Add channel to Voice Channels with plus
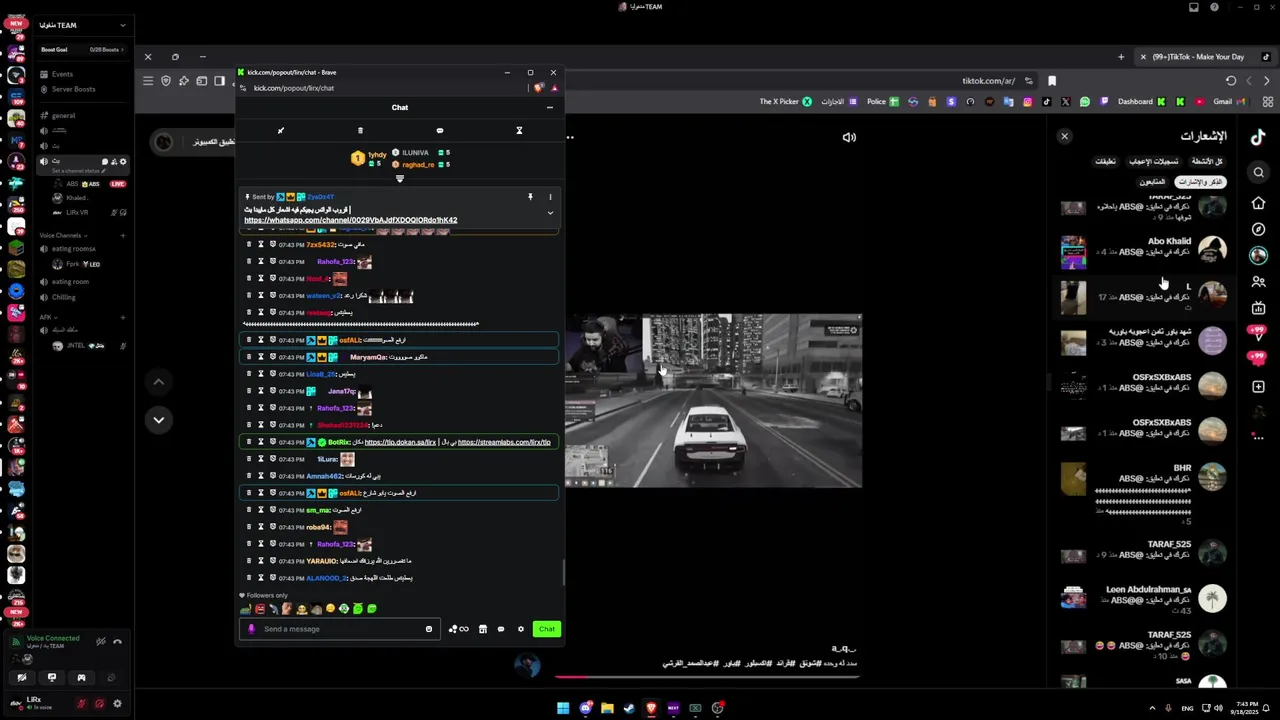Image resolution: width=1280 pixels, height=720 pixels. point(123,235)
